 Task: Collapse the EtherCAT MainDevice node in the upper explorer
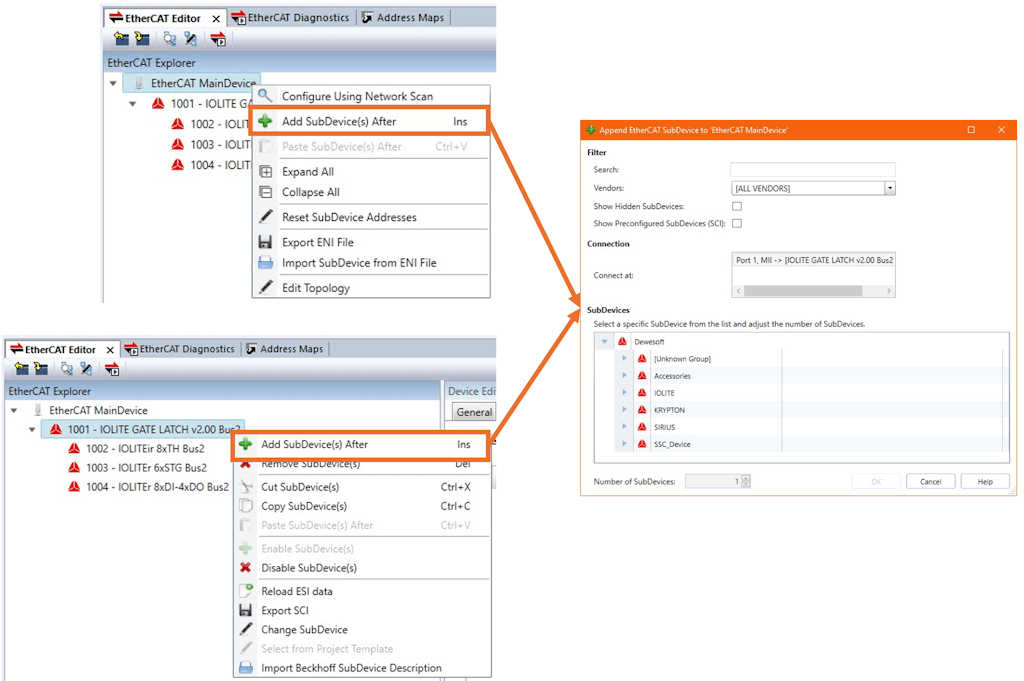point(114,84)
